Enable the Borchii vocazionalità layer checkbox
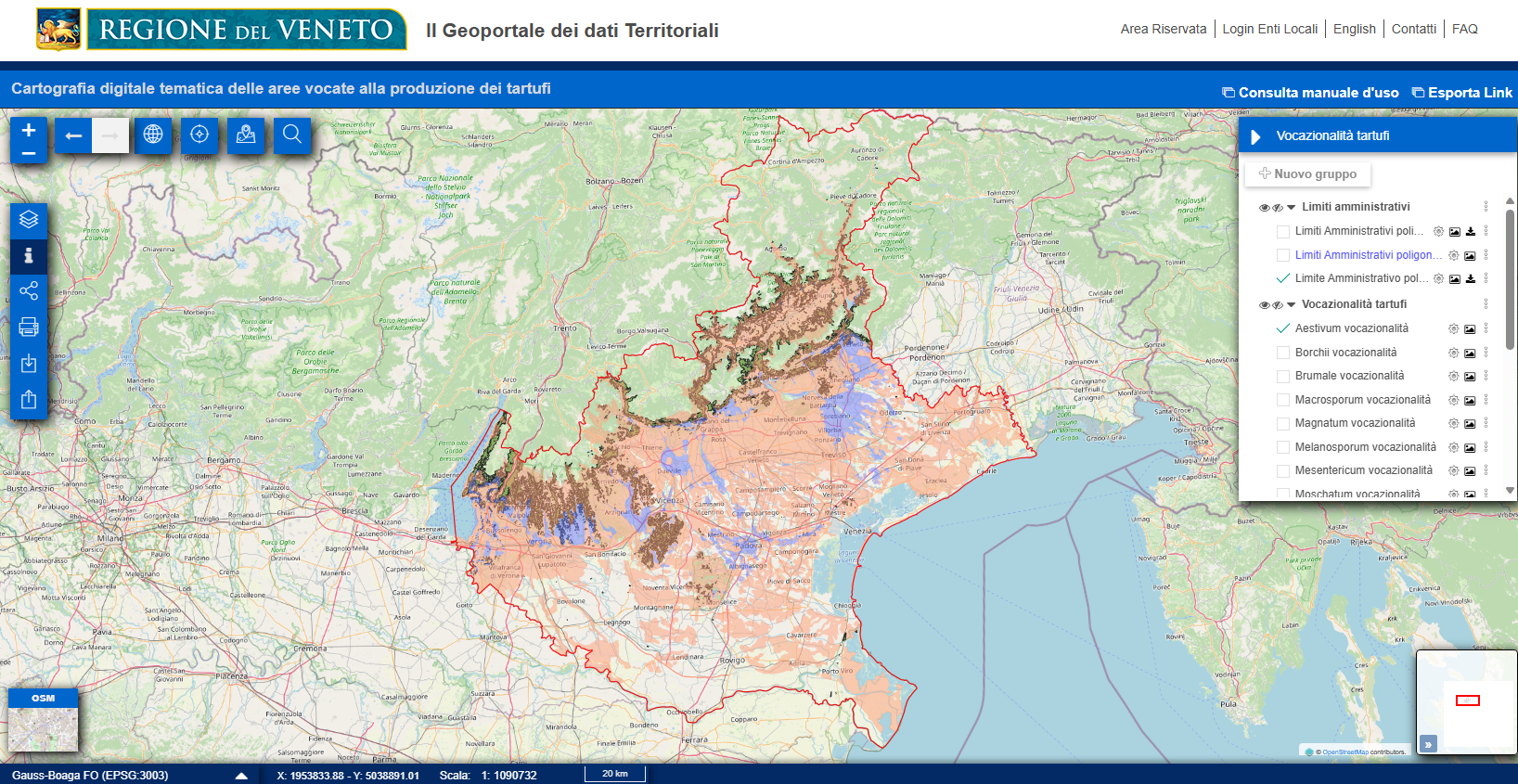The width and height of the screenshot is (1518, 784). point(1283,353)
